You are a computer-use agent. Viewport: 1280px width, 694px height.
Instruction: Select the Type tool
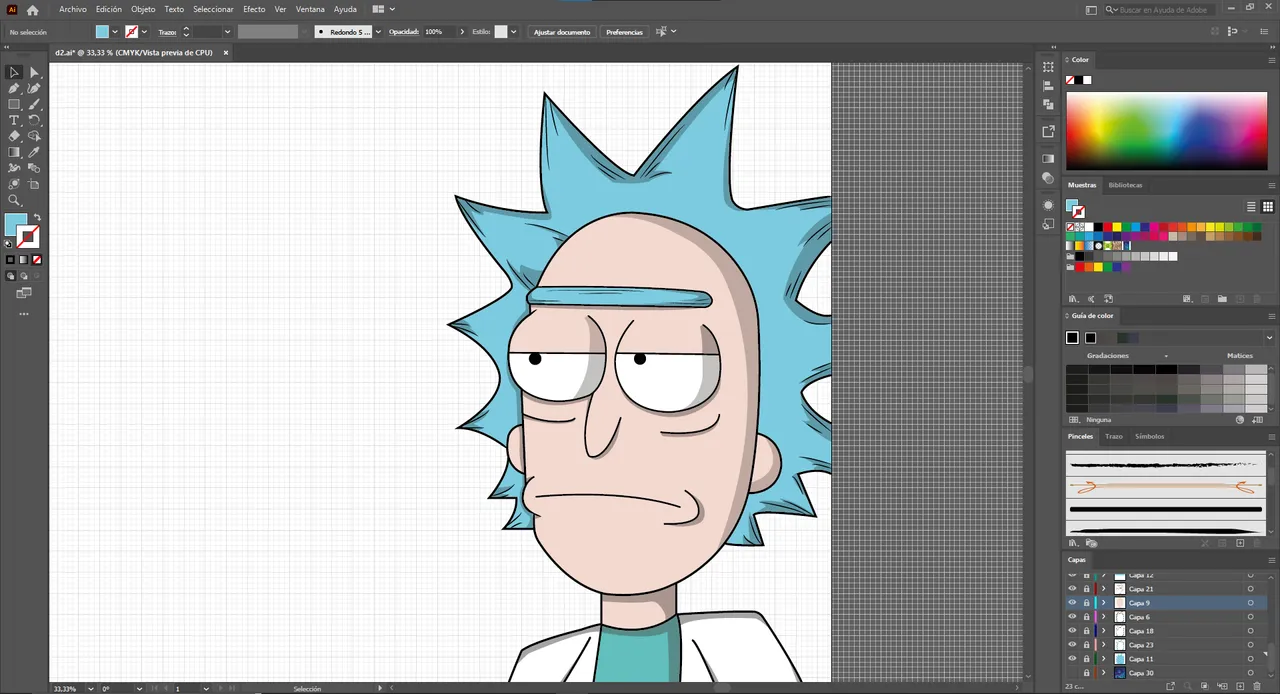[x=14, y=120]
